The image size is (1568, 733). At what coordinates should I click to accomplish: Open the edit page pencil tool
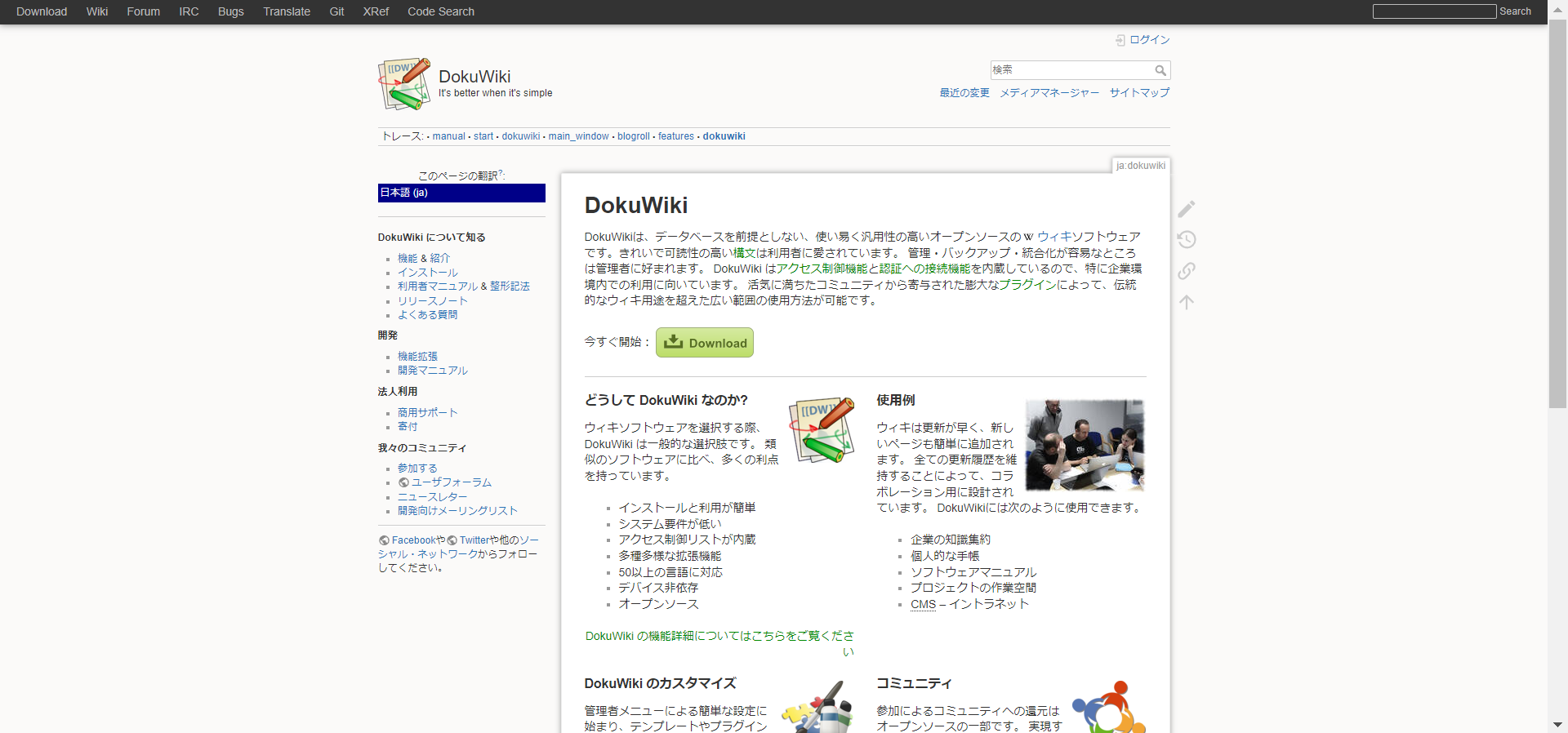coord(1187,209)
